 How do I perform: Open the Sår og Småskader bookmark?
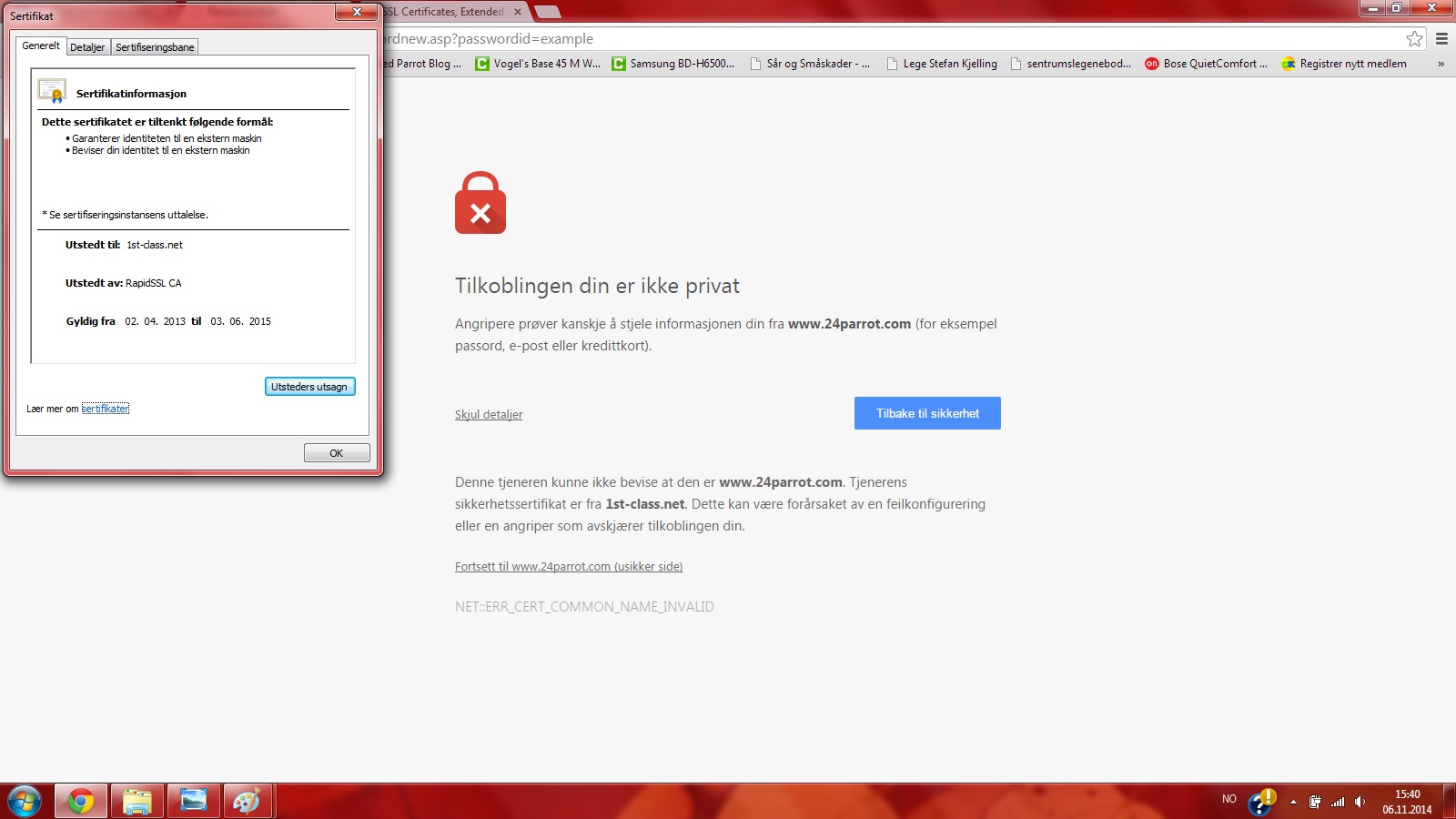coord(810,64)
